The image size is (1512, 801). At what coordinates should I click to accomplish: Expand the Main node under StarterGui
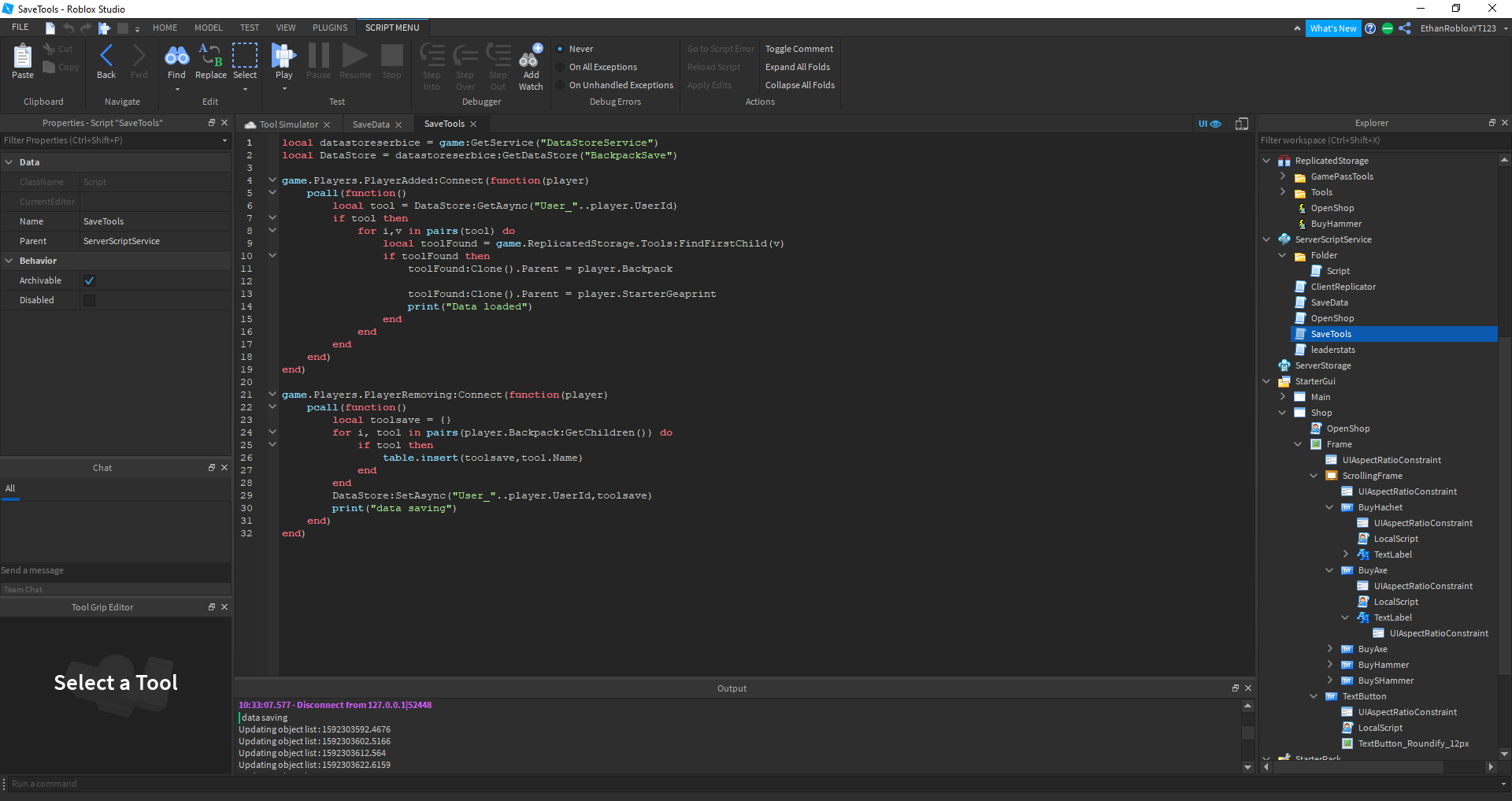tap(1282, 397)
